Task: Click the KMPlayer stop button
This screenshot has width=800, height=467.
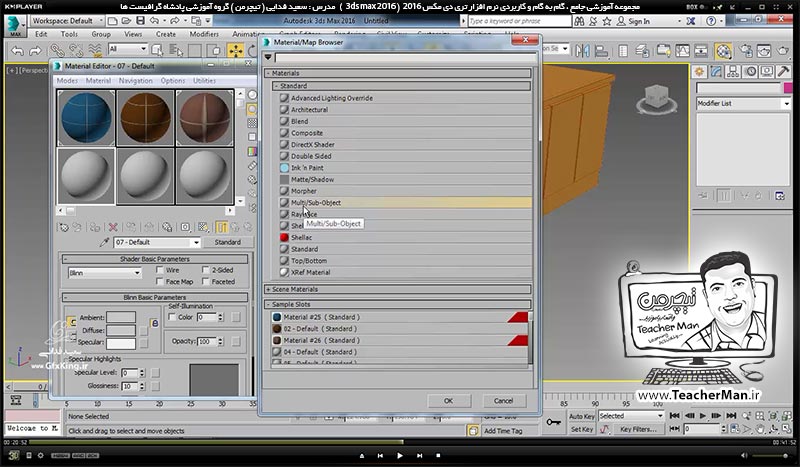Action: pos(438,455)
